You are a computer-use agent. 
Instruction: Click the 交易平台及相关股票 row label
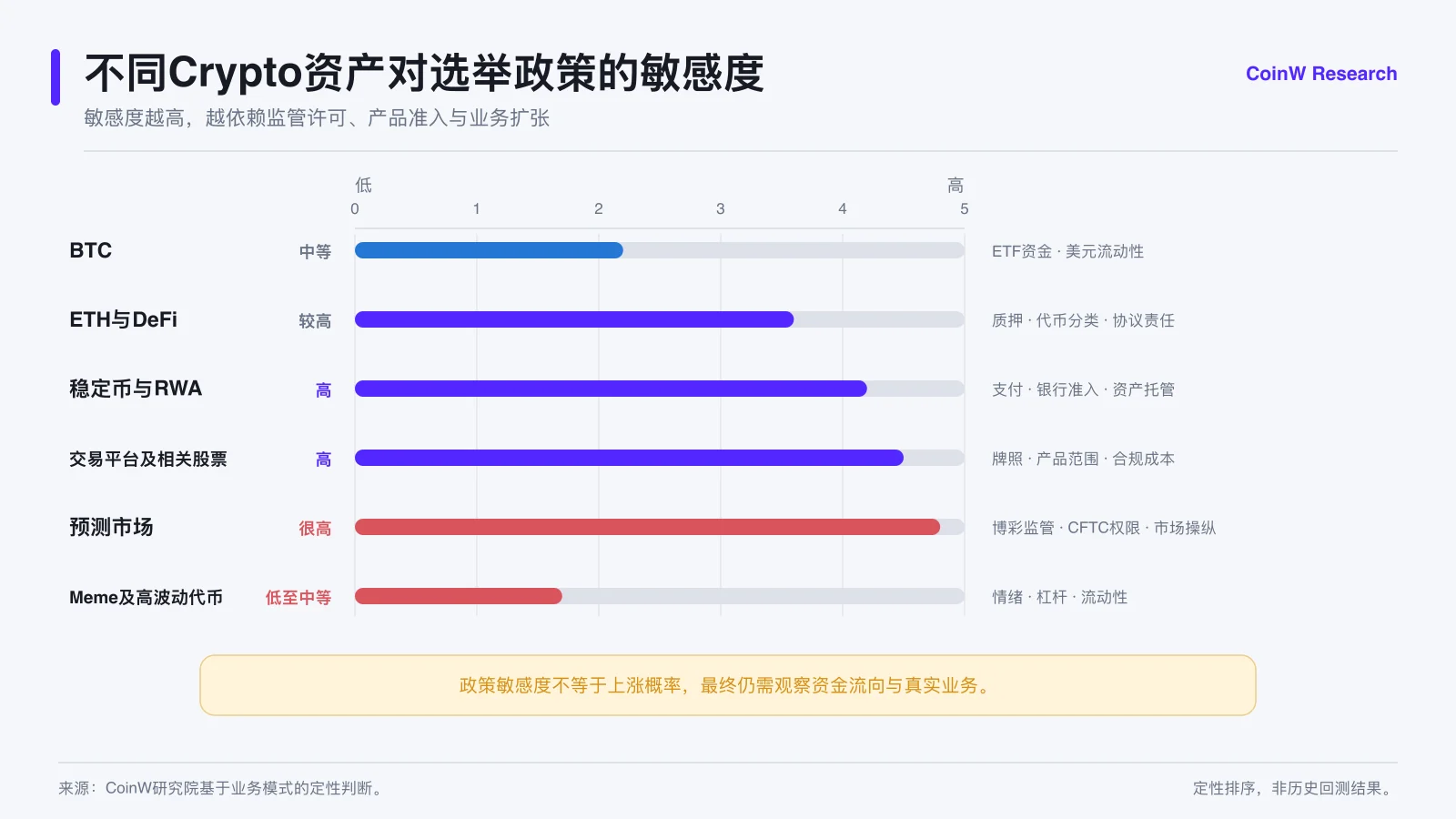148,459
